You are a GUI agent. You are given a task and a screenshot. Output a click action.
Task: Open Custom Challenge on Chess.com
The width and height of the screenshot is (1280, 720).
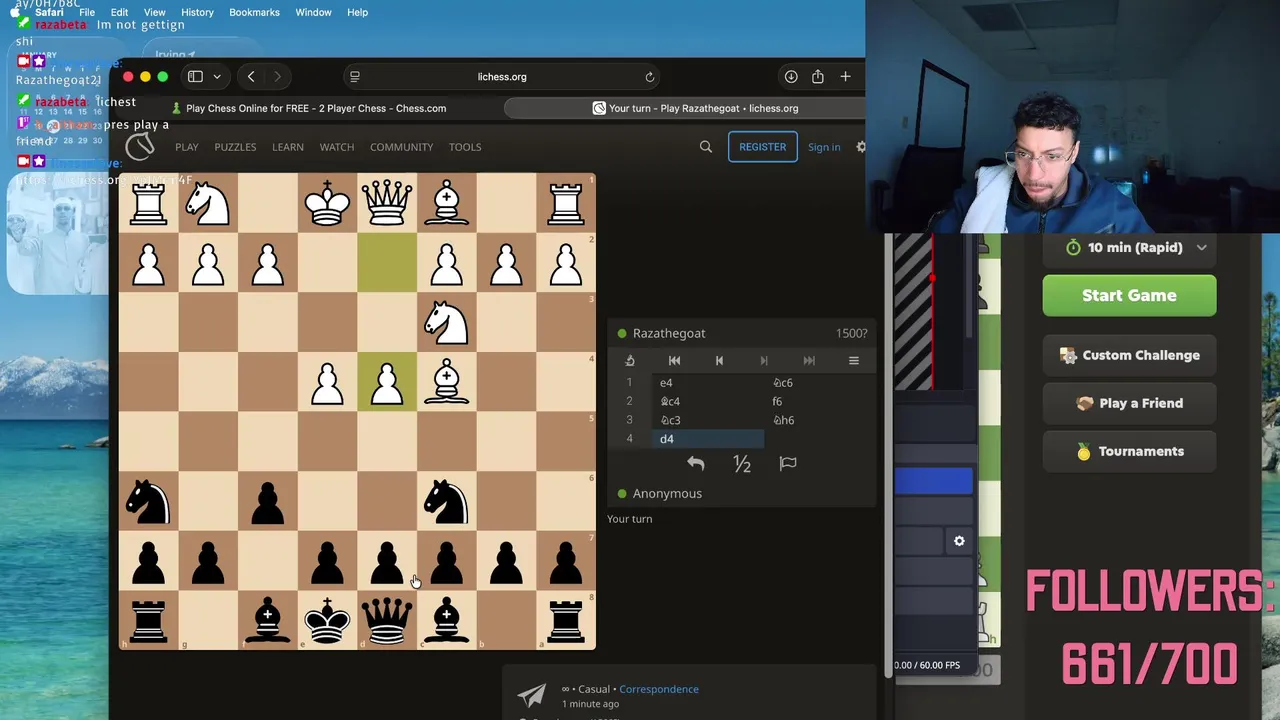[1129, 355]
